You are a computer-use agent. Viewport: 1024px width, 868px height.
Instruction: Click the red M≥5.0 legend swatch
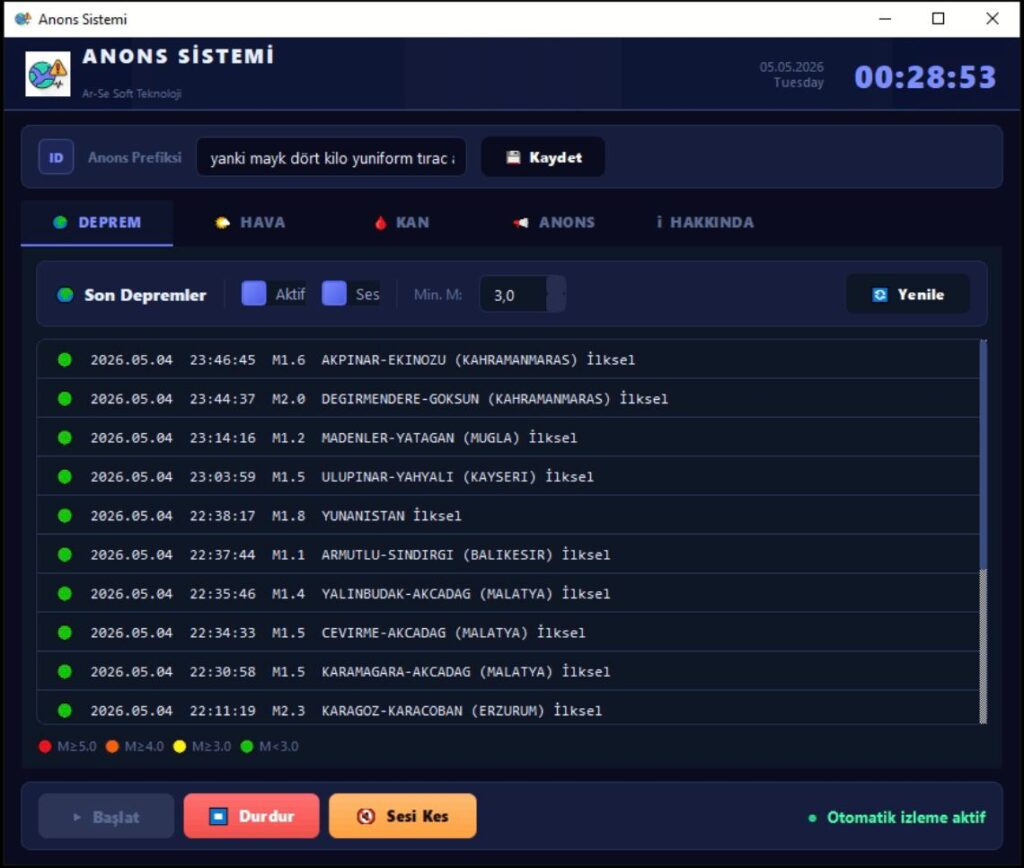[45, 747]
